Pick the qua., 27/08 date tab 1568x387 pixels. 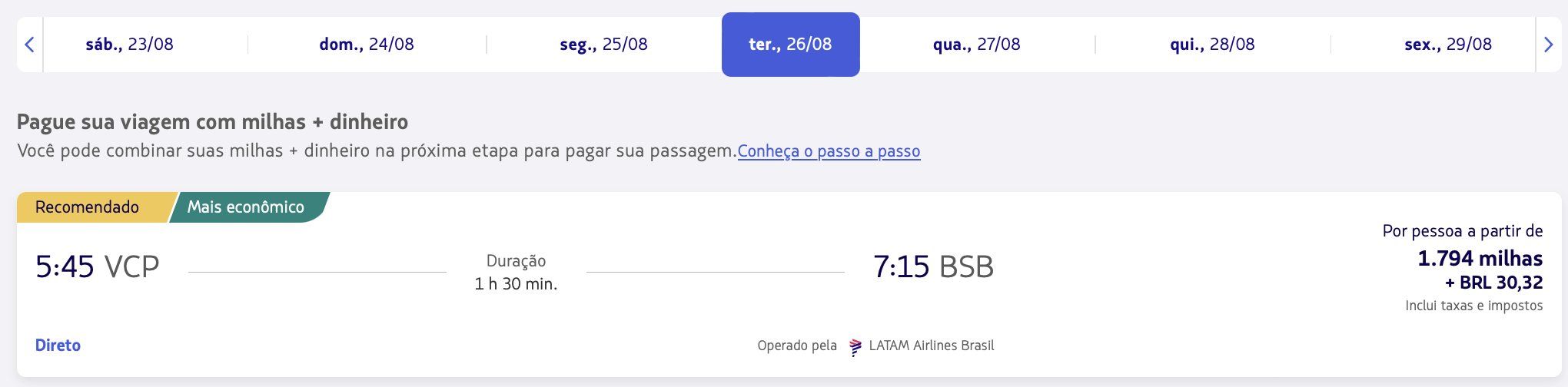(976, 45)
